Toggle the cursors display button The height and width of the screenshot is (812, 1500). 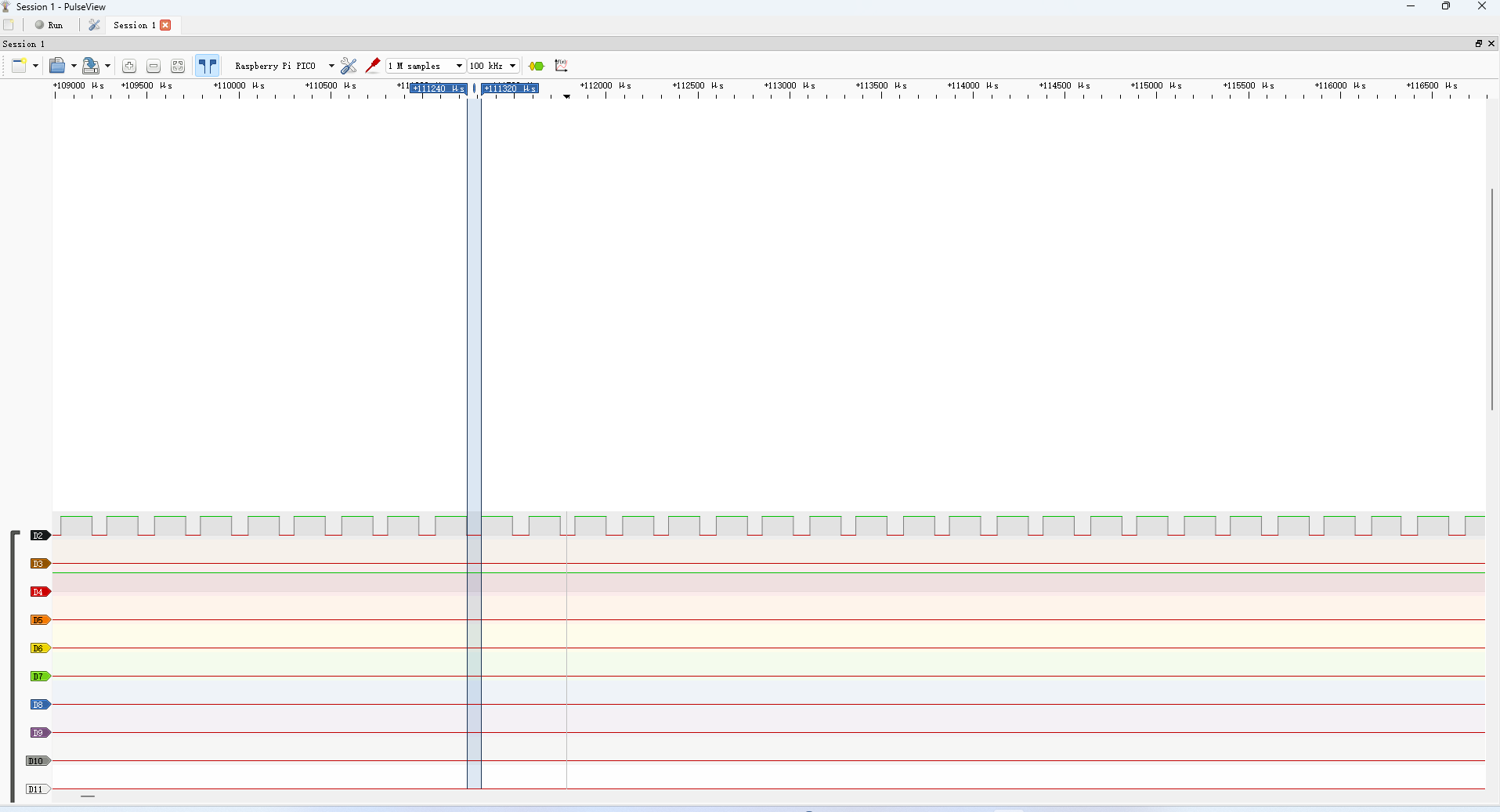click(x=208, y=66)
